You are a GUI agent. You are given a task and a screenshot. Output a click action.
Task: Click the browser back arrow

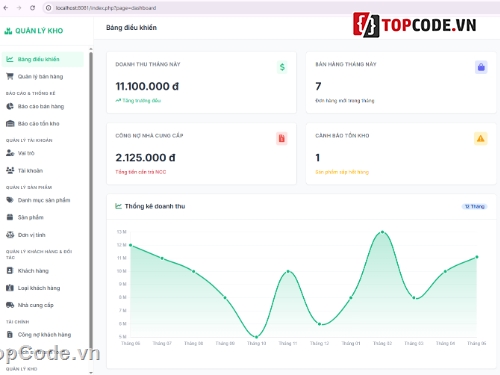pos(6,8)
